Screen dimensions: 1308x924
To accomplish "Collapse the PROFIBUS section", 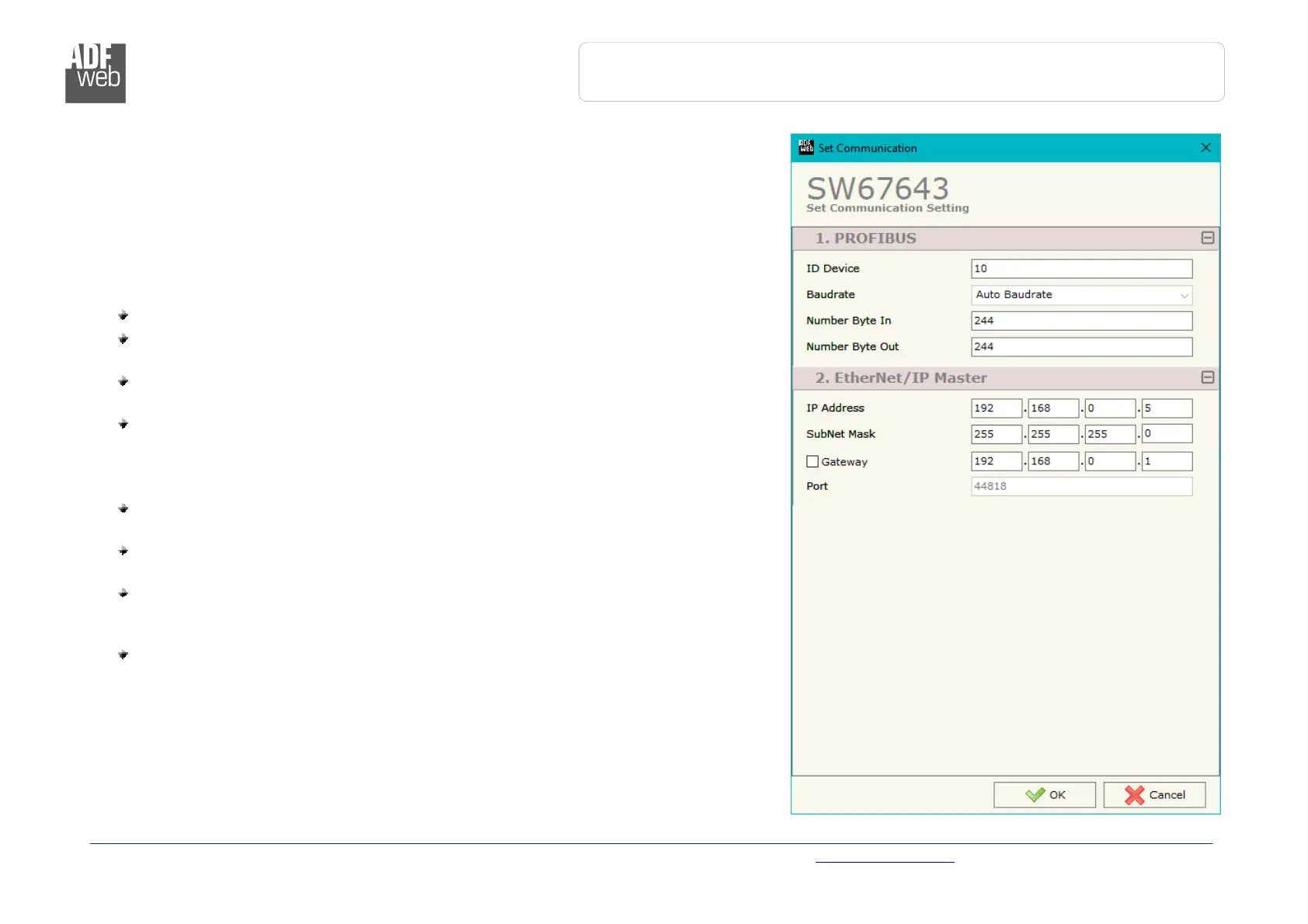I will [1207, 238].
